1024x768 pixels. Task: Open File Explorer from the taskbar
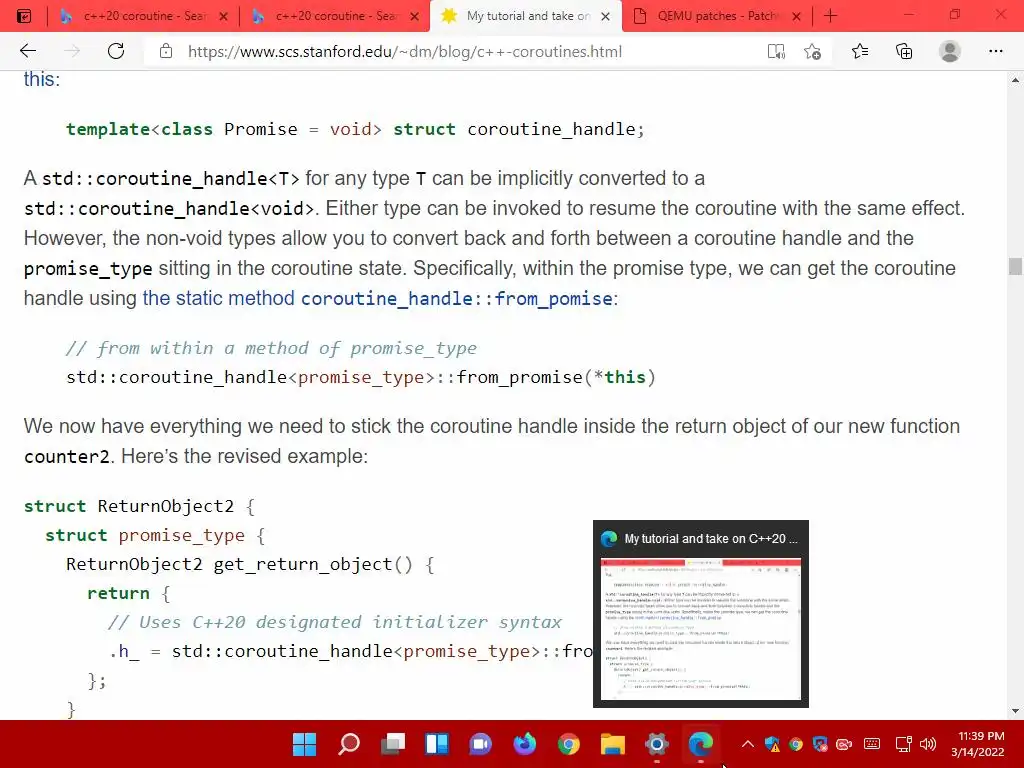613,744
